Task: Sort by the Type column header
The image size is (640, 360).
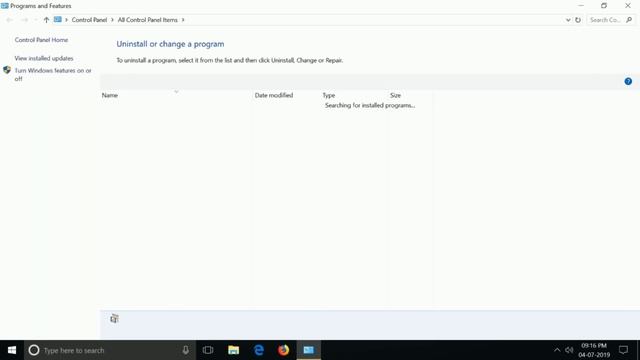Action: [x=329, y=95]
